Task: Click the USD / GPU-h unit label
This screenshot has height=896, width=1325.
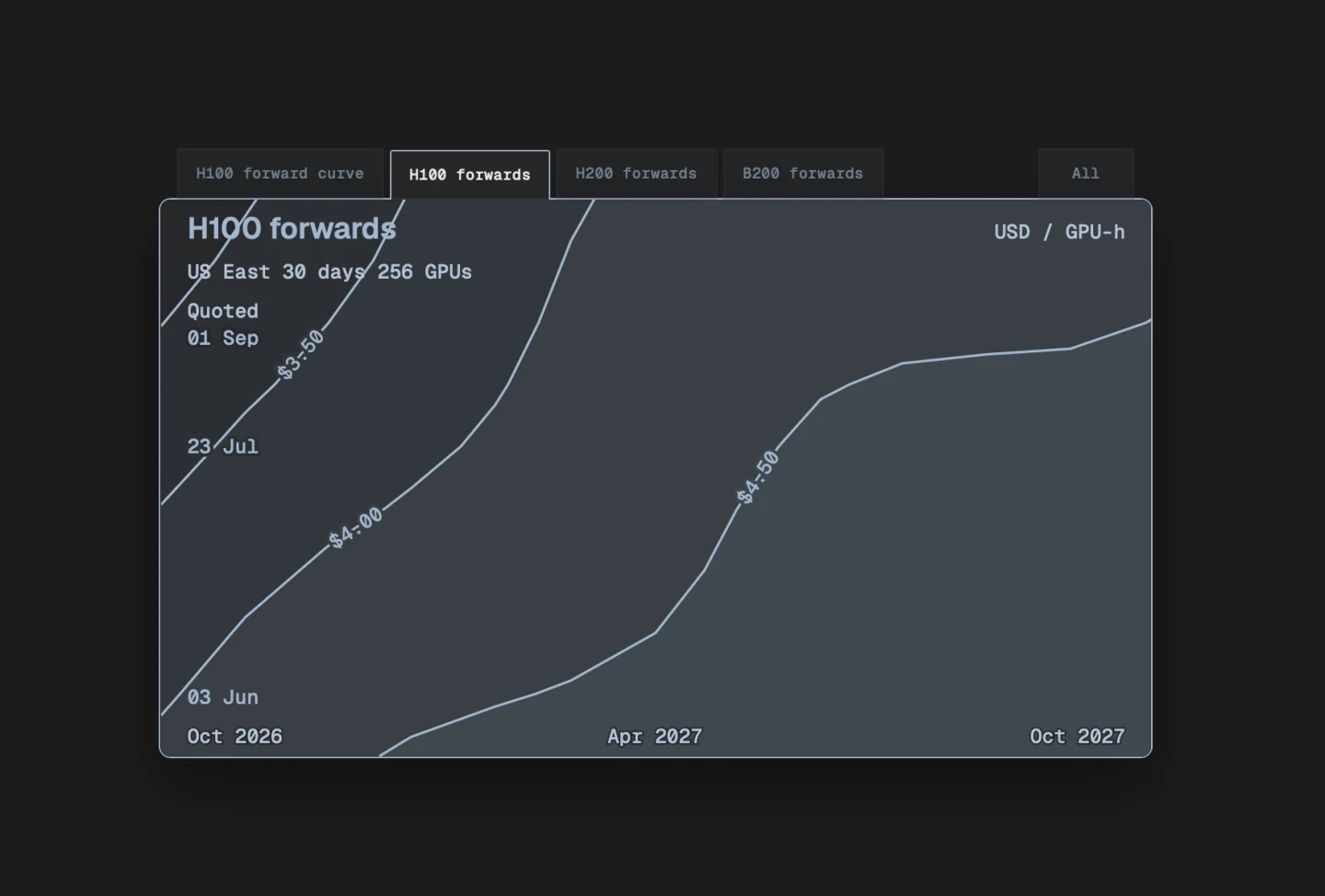Action: coord(1059,232)
